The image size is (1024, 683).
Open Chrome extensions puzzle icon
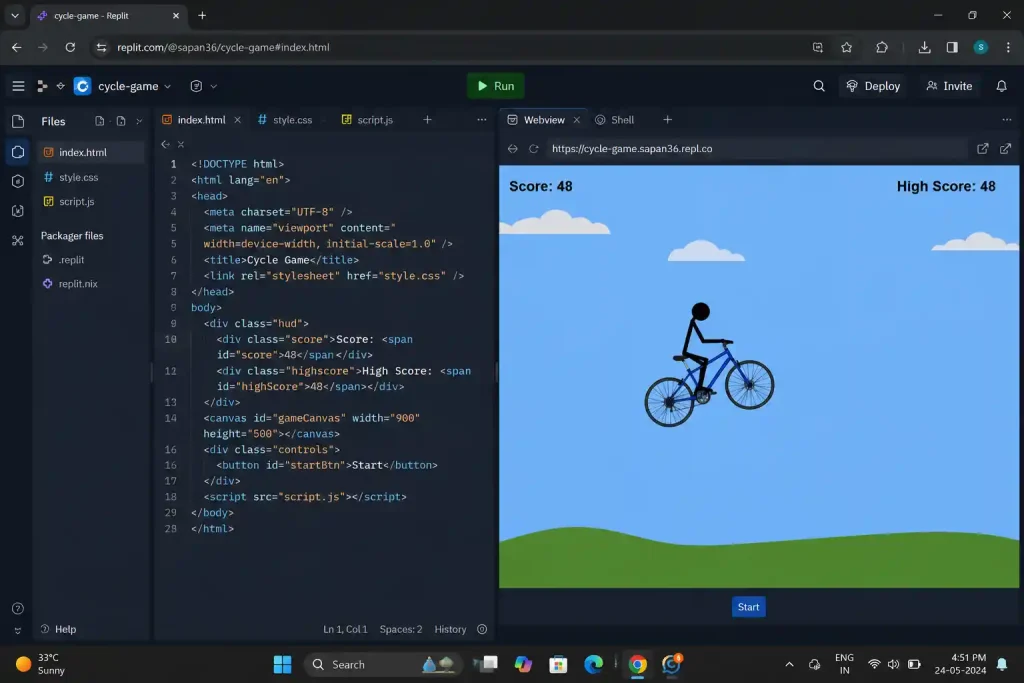click(x=882, y=48)
